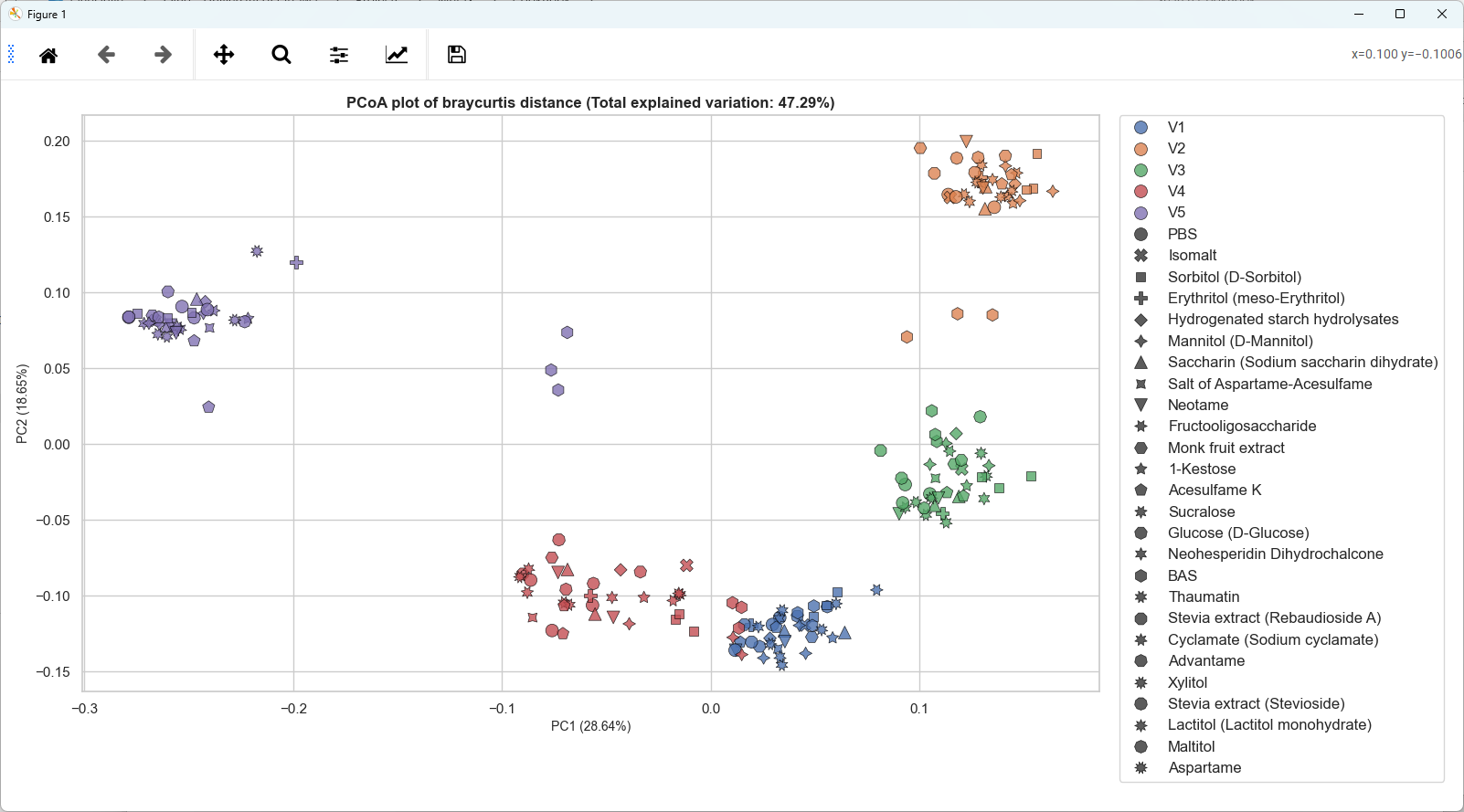Click the -0.2 tick label on x-axis

pyautogui.click(x=293, y=708)
